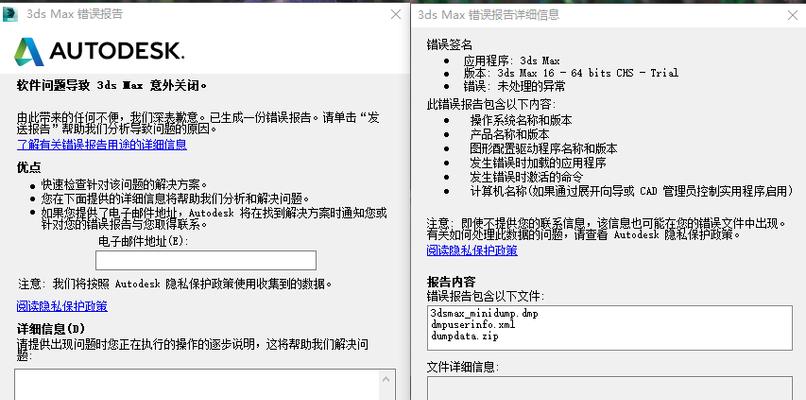Click bullet 发生错误时加载的应用程序
Screen dimensions: 806x400
538,163
